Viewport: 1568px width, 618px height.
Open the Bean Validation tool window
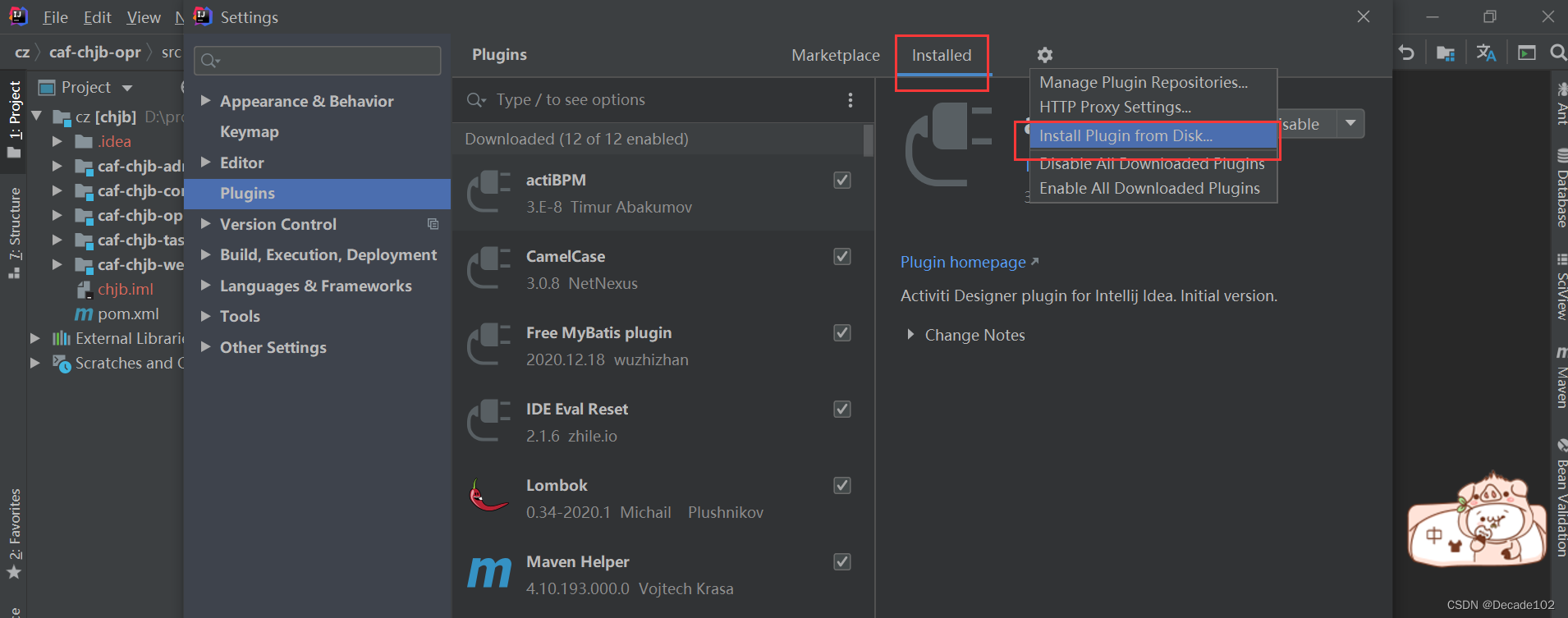[x=1561, y=498]
